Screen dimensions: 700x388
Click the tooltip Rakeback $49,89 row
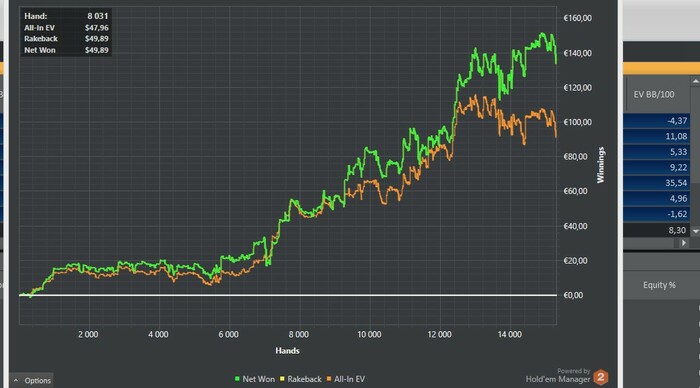click(66, 39)
